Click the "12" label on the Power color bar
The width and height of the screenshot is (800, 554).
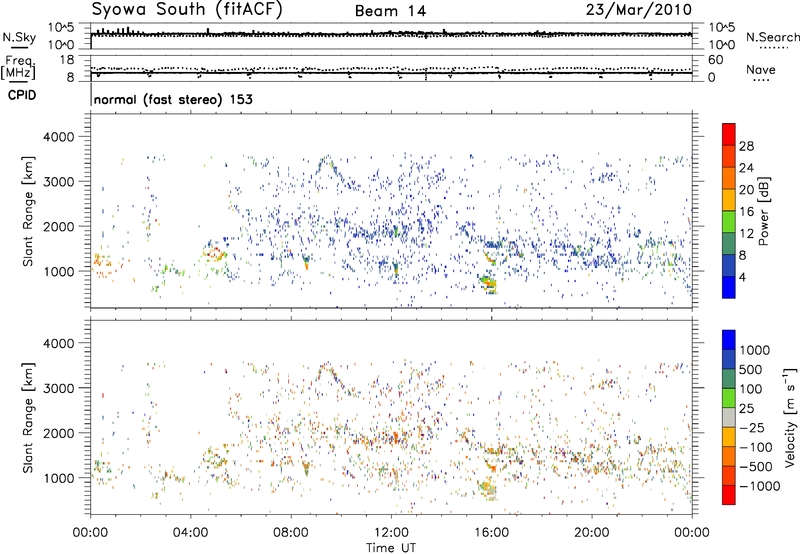746,234
